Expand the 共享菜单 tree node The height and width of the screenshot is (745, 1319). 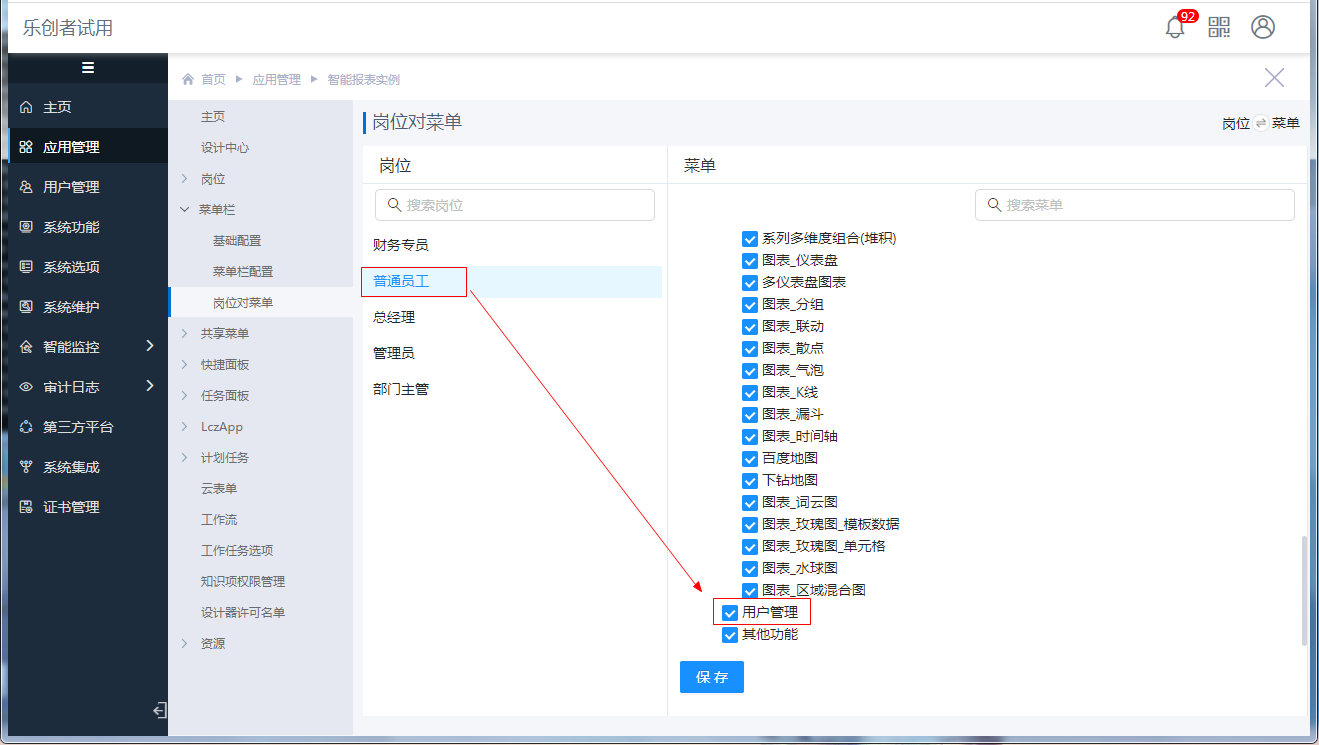pos(184,334)
